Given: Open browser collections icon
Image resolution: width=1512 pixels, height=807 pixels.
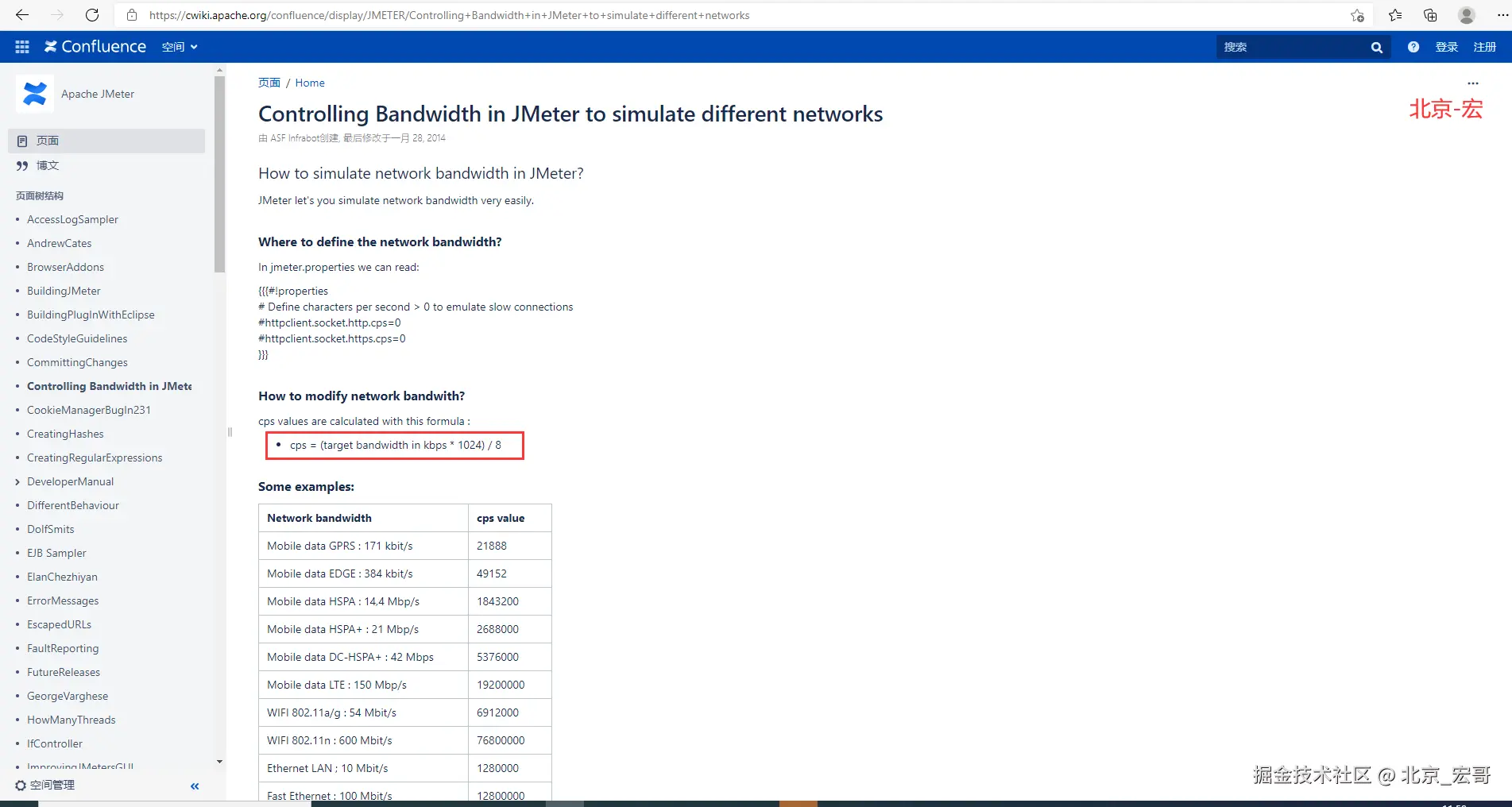Looking at the screenshot, I should click(x=1430, y=15).
